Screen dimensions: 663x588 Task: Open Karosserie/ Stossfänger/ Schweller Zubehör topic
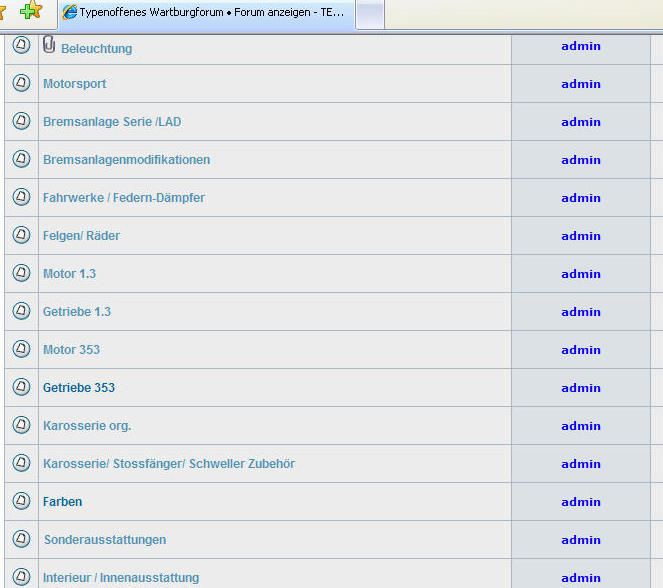[x=168, y=464]
